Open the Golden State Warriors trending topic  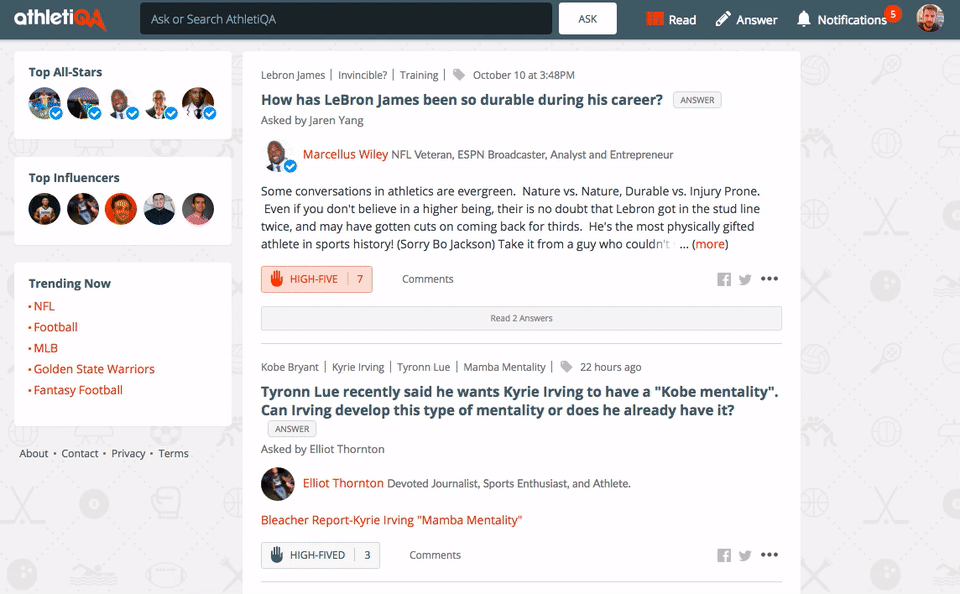[94, 369]
